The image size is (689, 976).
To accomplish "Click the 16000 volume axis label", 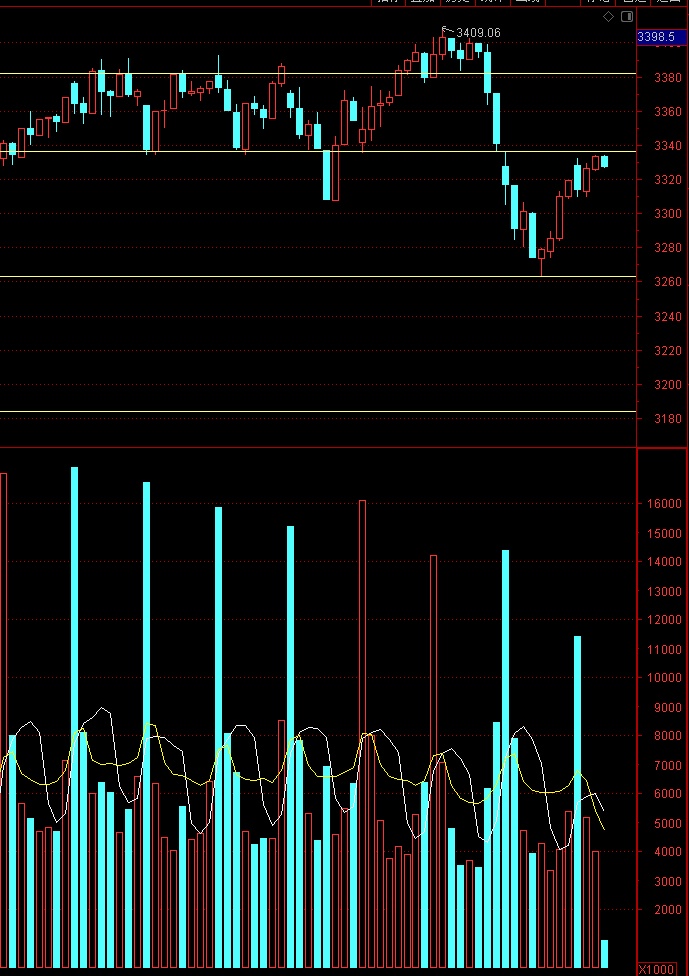I will [666, 504].
